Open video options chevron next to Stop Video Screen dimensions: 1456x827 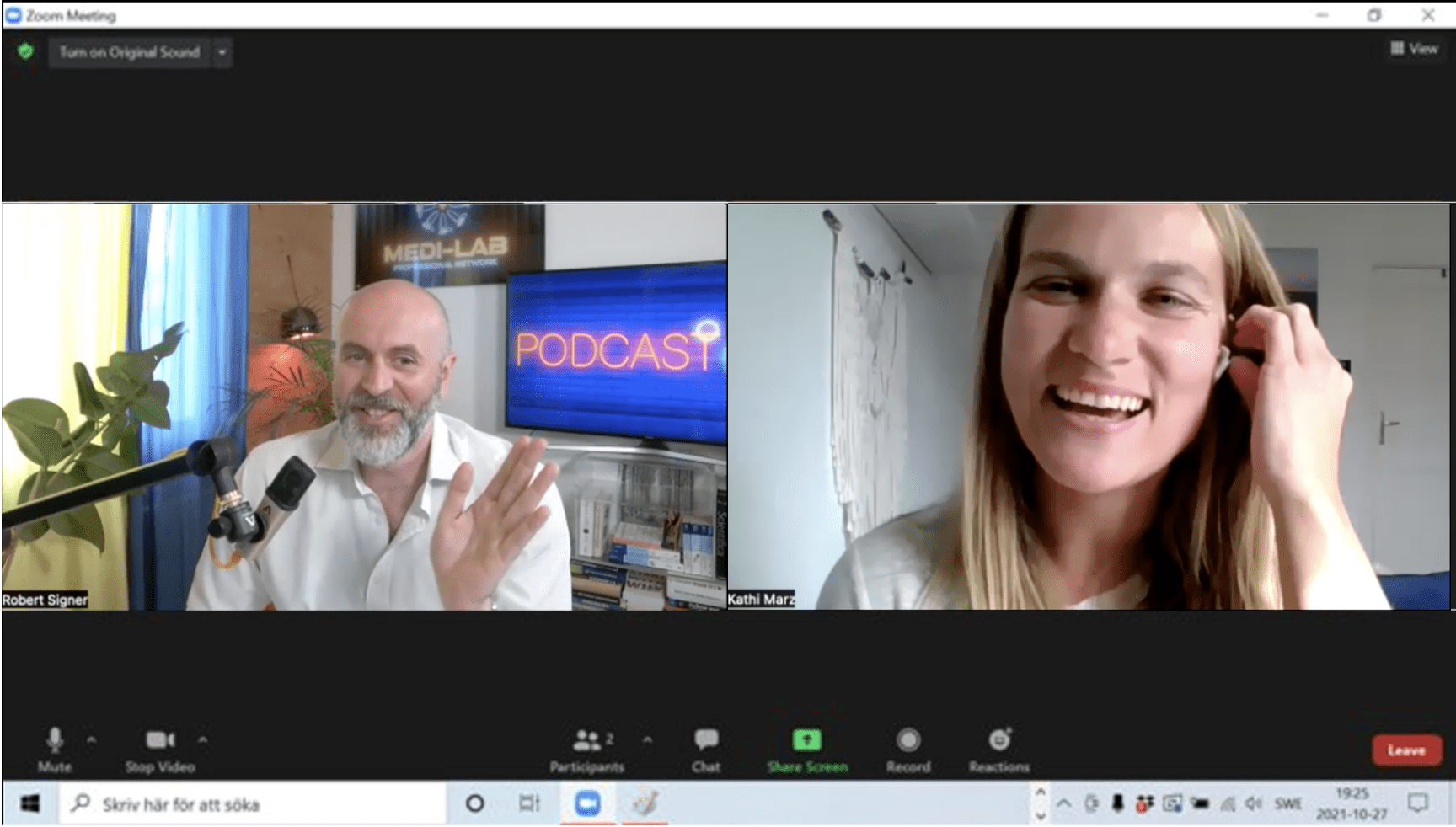(203, 740)
